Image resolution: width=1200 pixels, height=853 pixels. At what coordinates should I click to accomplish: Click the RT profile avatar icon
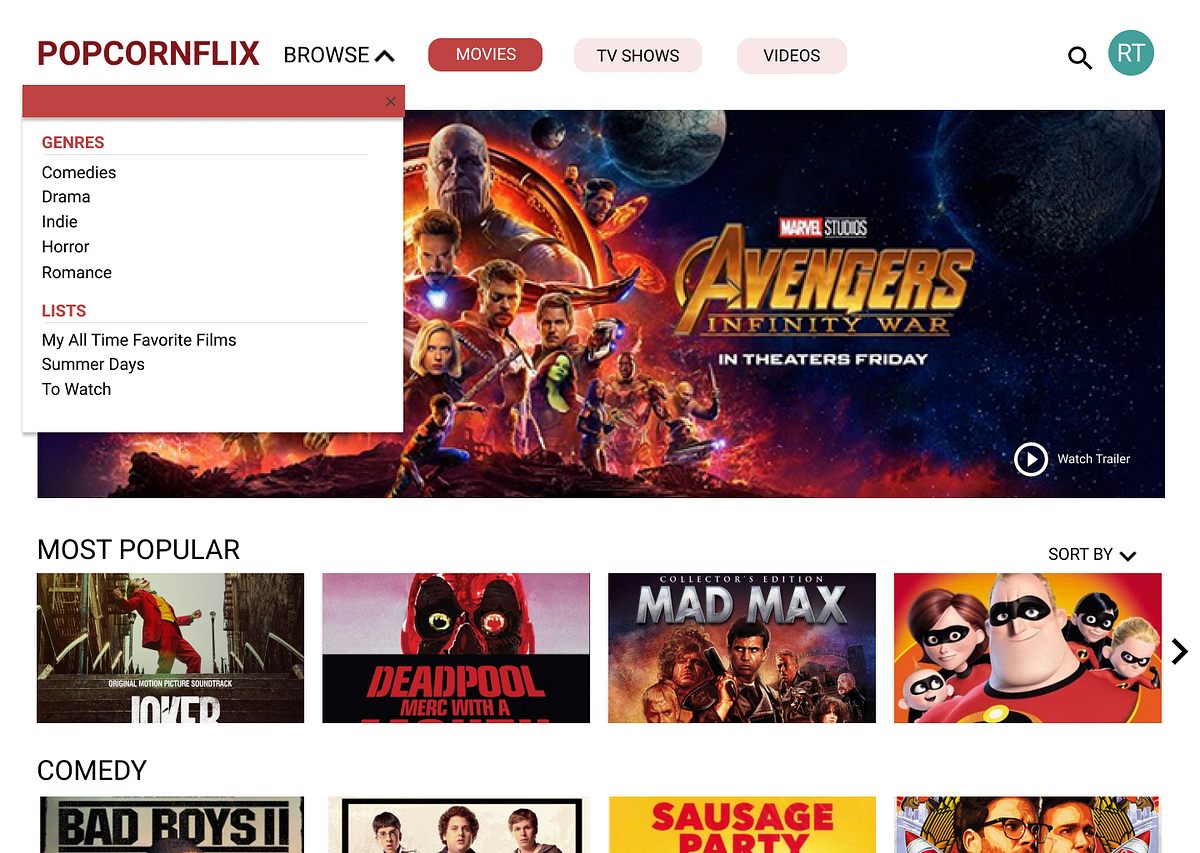[1131, 53]
